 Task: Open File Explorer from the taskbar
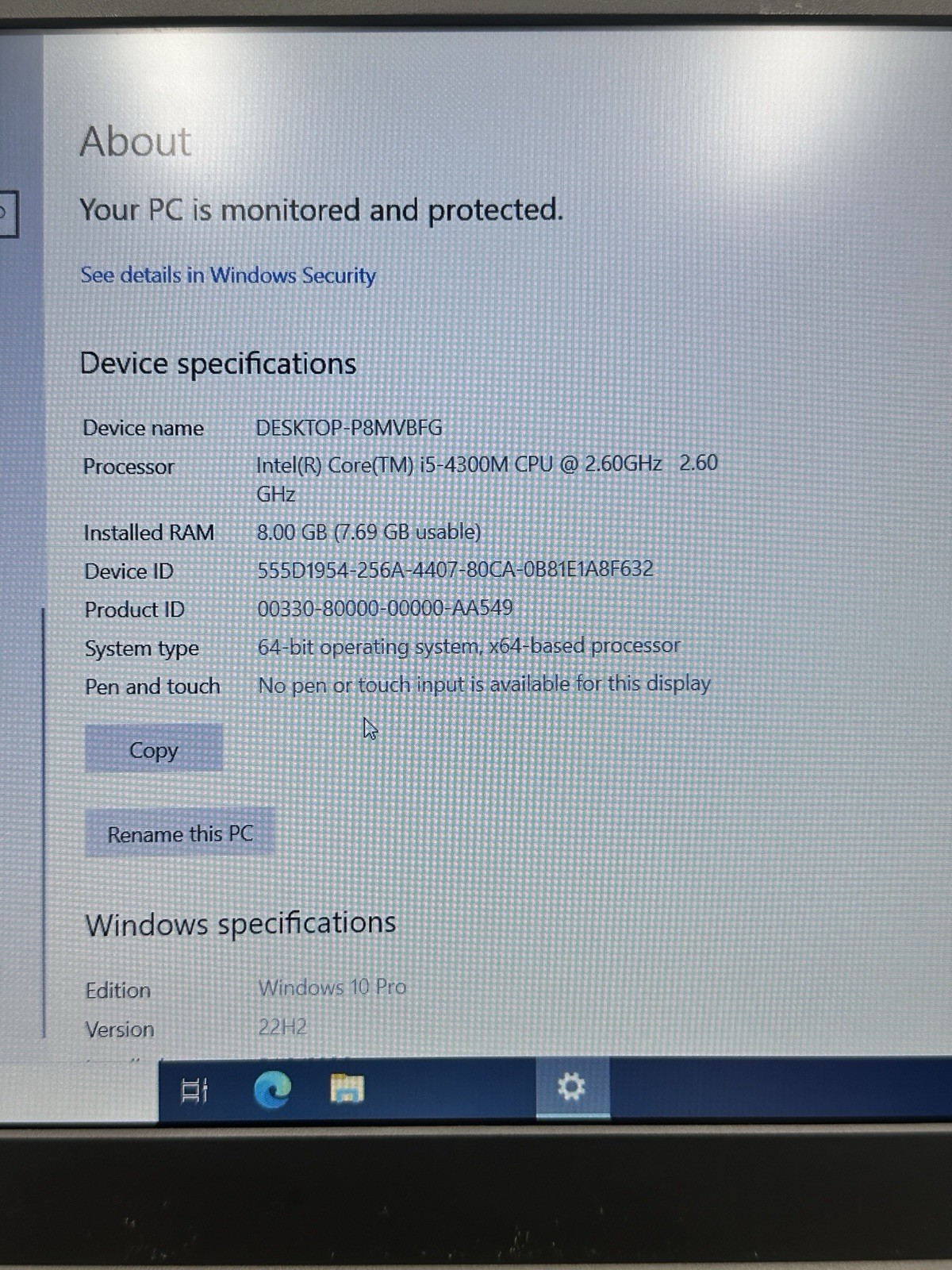point(347,1088)
